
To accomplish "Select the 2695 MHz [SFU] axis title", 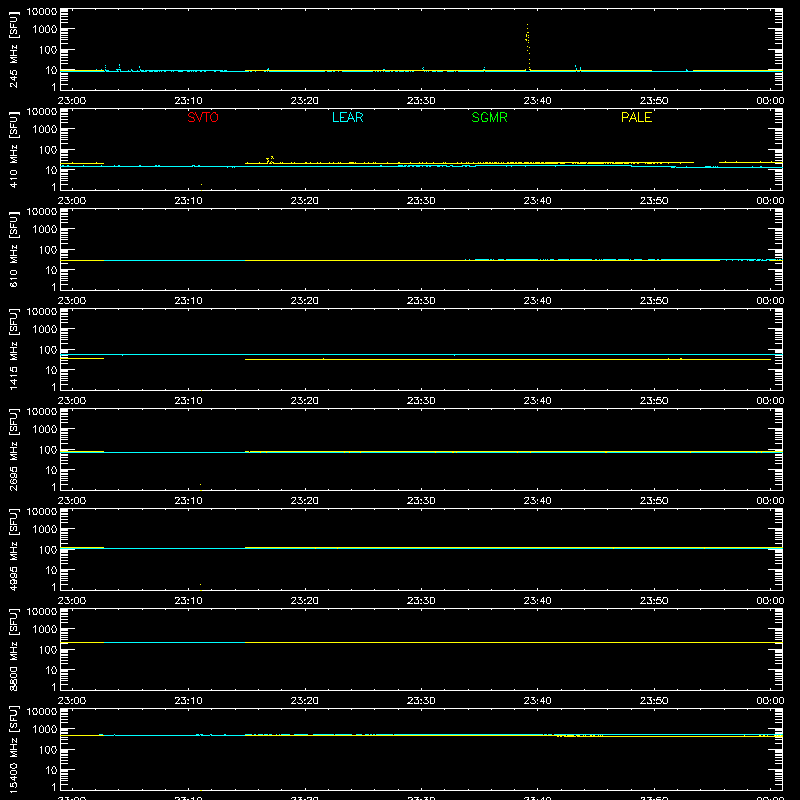I will [x=13, y=449].
